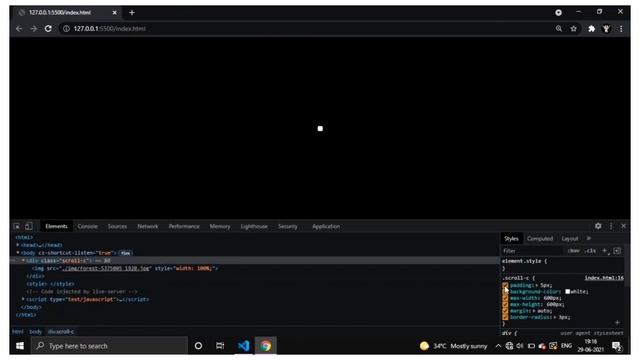This screenshot has height=360, width=640.
Task: Open the Memory tab
Action: coord(220,226)
